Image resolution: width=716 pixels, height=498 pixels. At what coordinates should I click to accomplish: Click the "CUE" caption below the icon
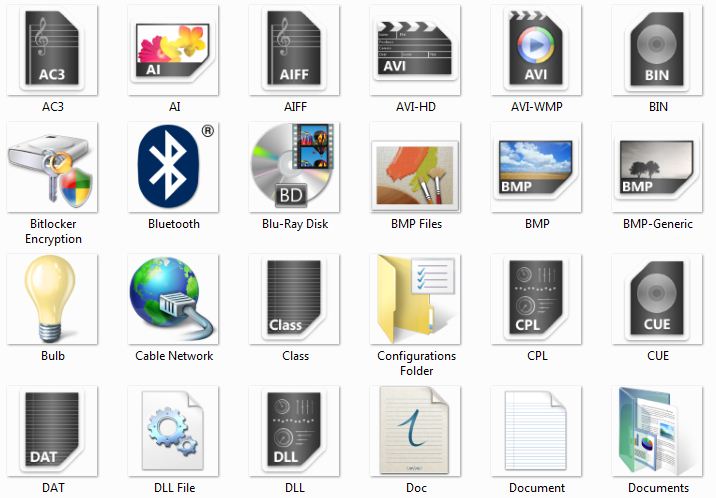click(x=658, y=356)
